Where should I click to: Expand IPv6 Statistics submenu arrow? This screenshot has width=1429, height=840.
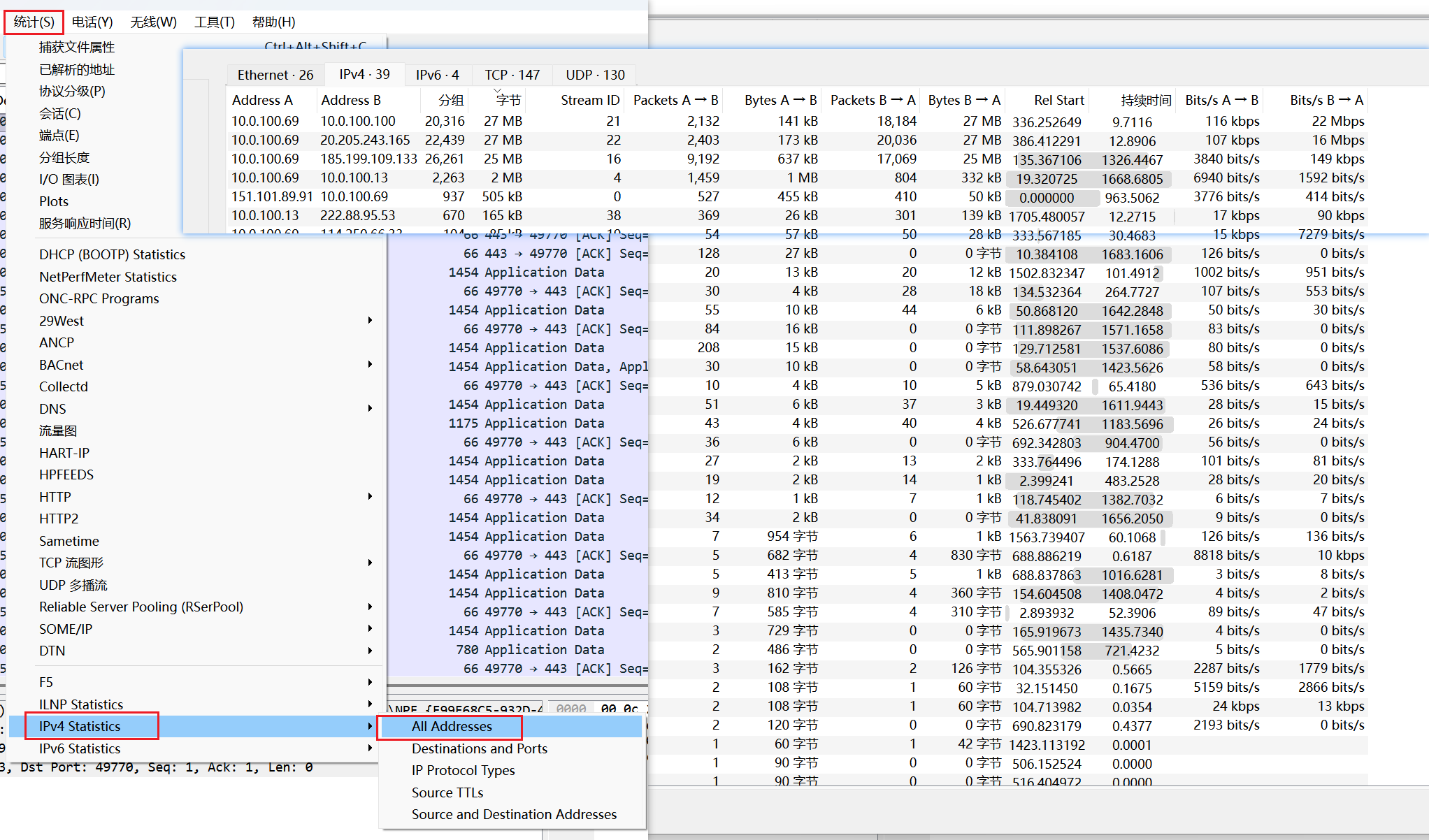pos(370,748)
